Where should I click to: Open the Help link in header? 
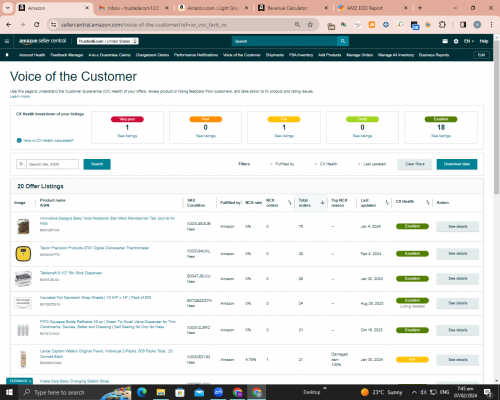[x=484, y=41]
